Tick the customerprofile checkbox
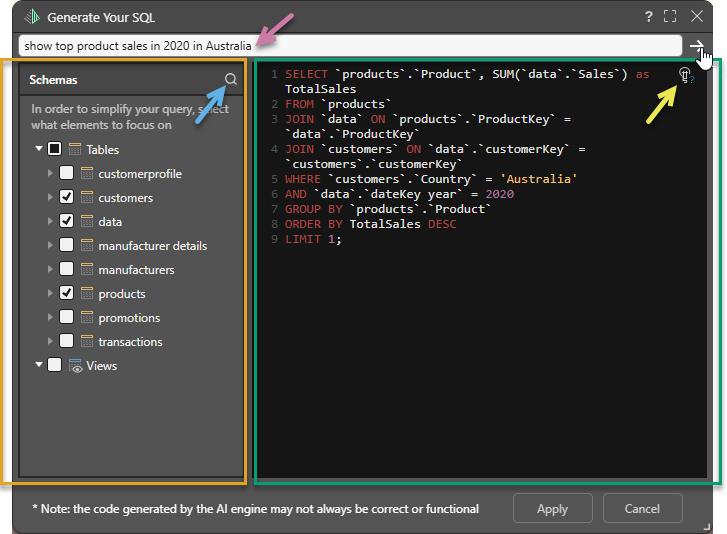 (x=66, y=174)
